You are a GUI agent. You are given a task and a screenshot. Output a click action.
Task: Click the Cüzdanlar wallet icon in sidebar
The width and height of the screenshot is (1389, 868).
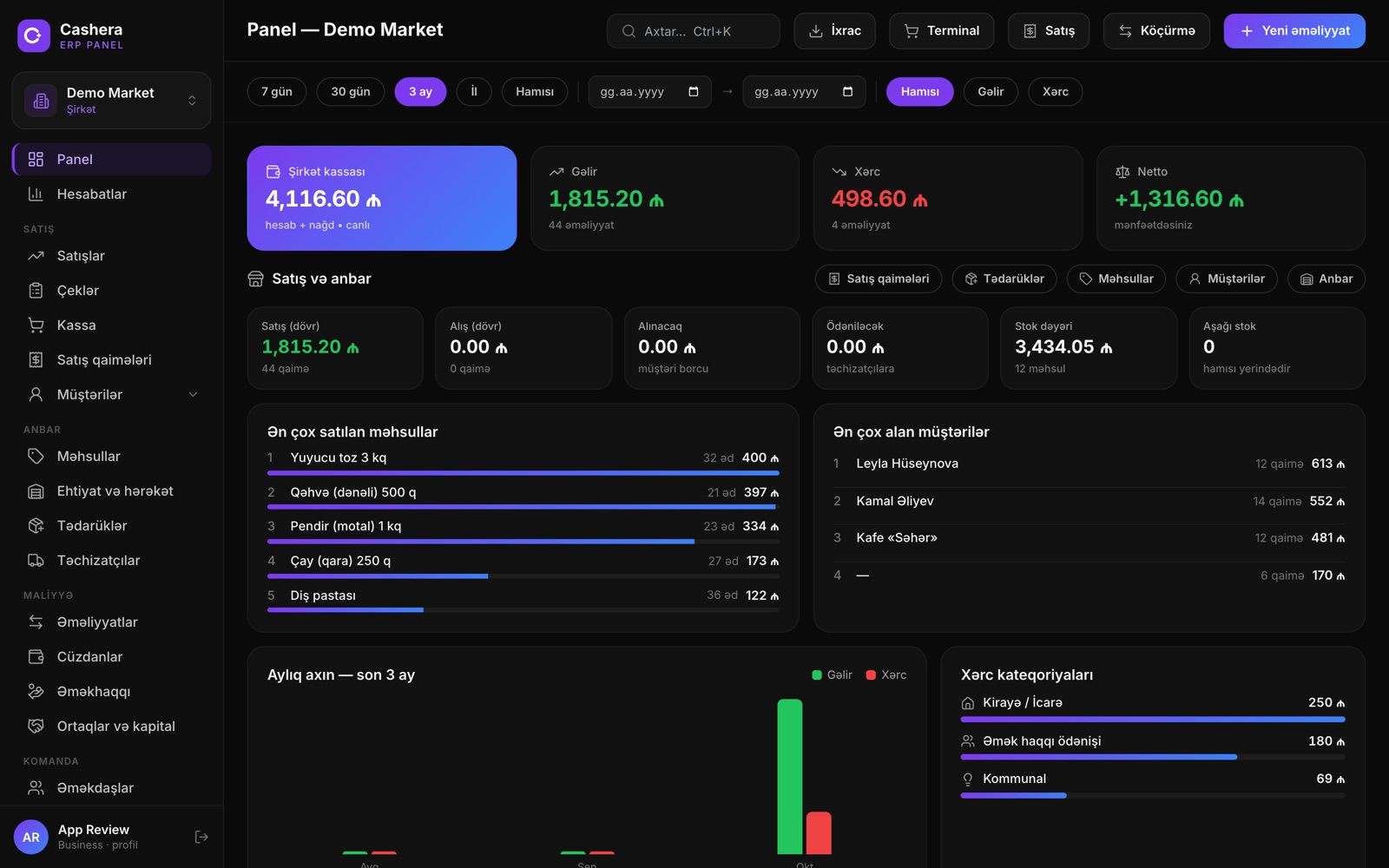pyautogui.click(x=36, y=656)
